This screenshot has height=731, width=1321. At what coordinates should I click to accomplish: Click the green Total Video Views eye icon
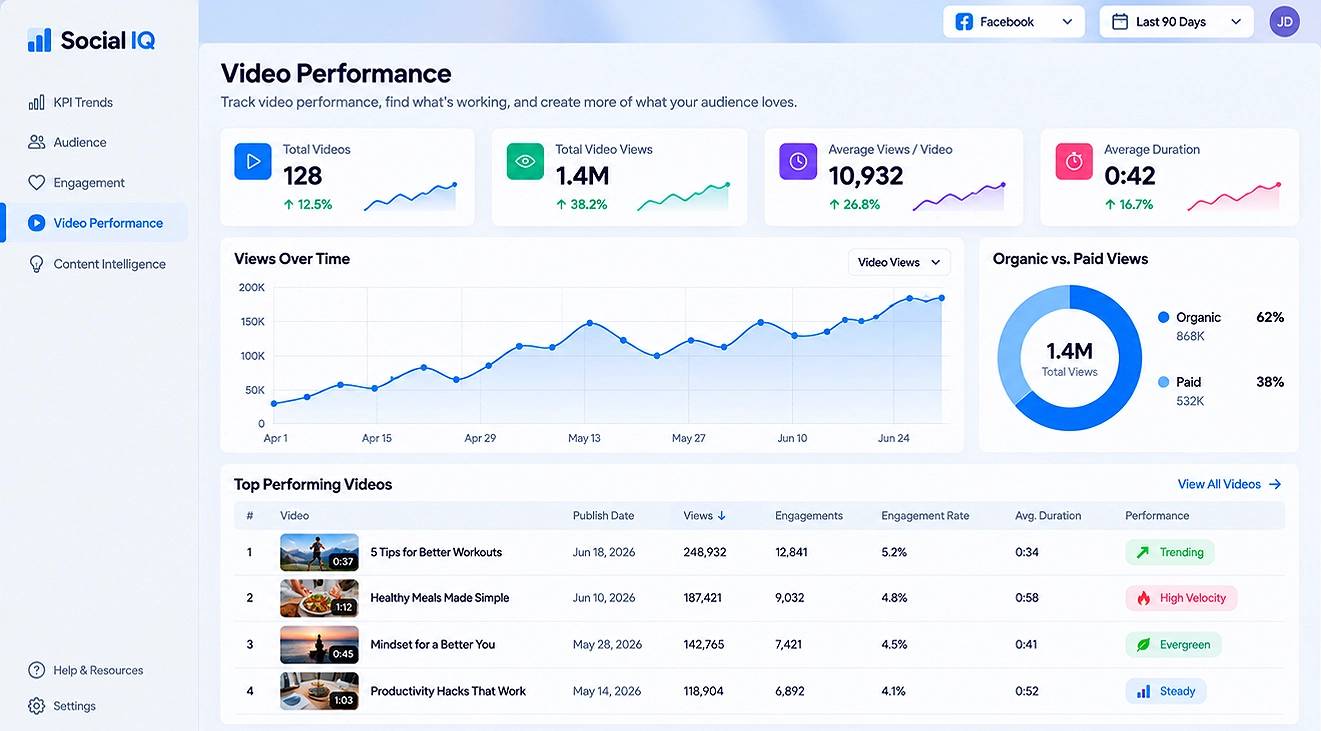[x=525, y=161]
